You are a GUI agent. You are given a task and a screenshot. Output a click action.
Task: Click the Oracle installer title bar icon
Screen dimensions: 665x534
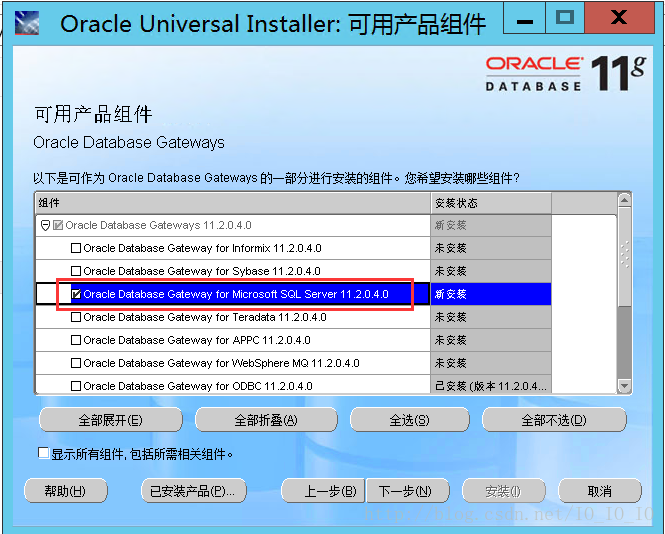click(27, 23)
